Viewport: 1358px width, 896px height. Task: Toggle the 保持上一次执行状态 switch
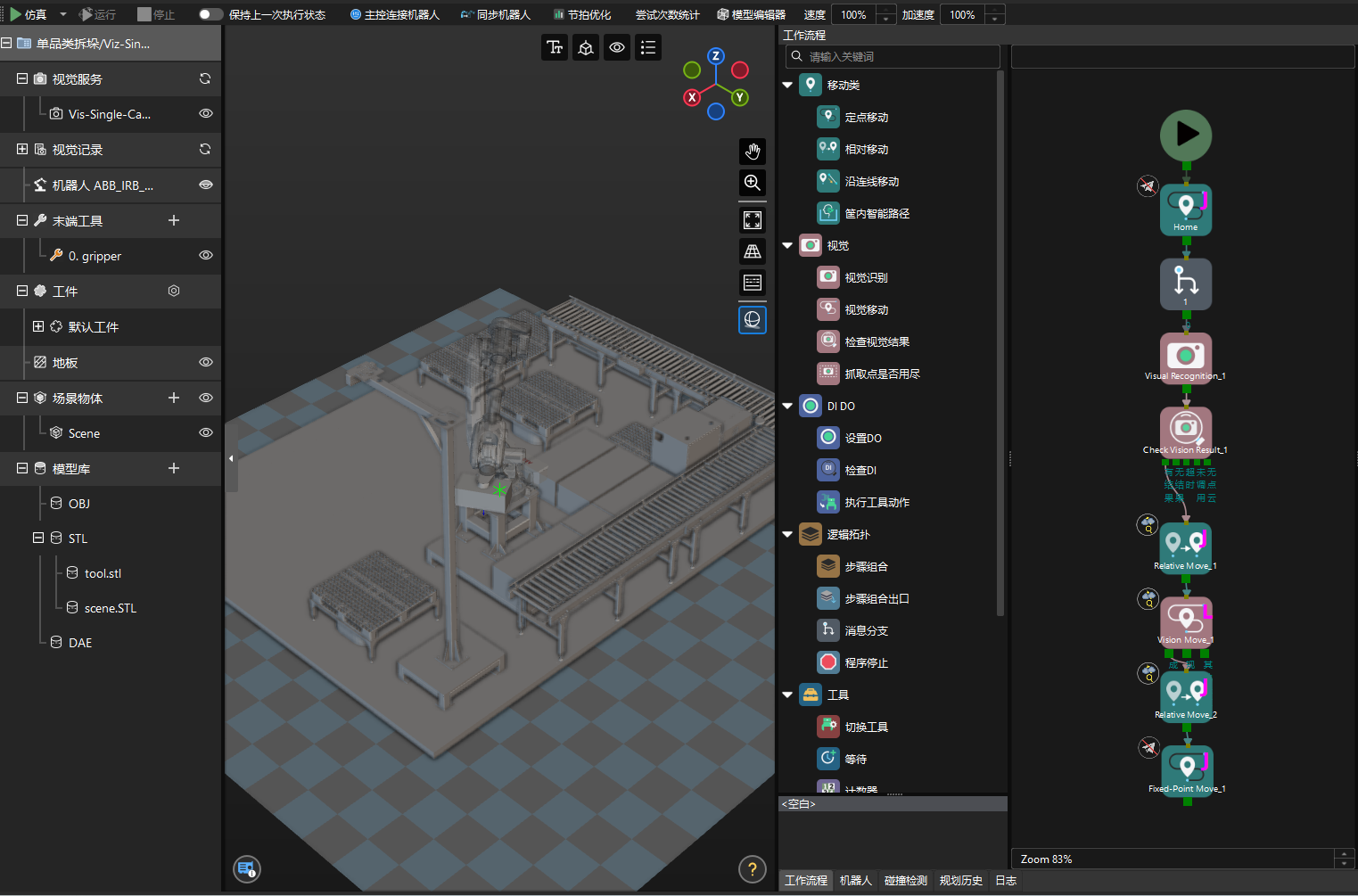[210, 14]
